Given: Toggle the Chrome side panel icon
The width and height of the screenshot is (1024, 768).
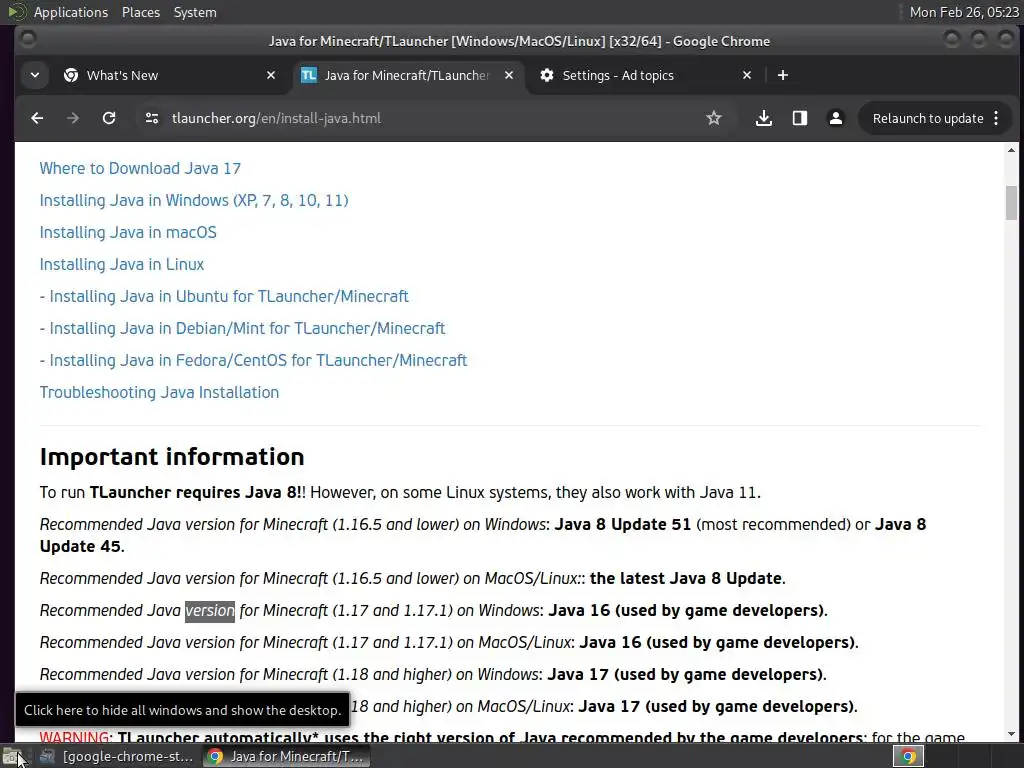Looking at the screenshot, I should point(799,118).
